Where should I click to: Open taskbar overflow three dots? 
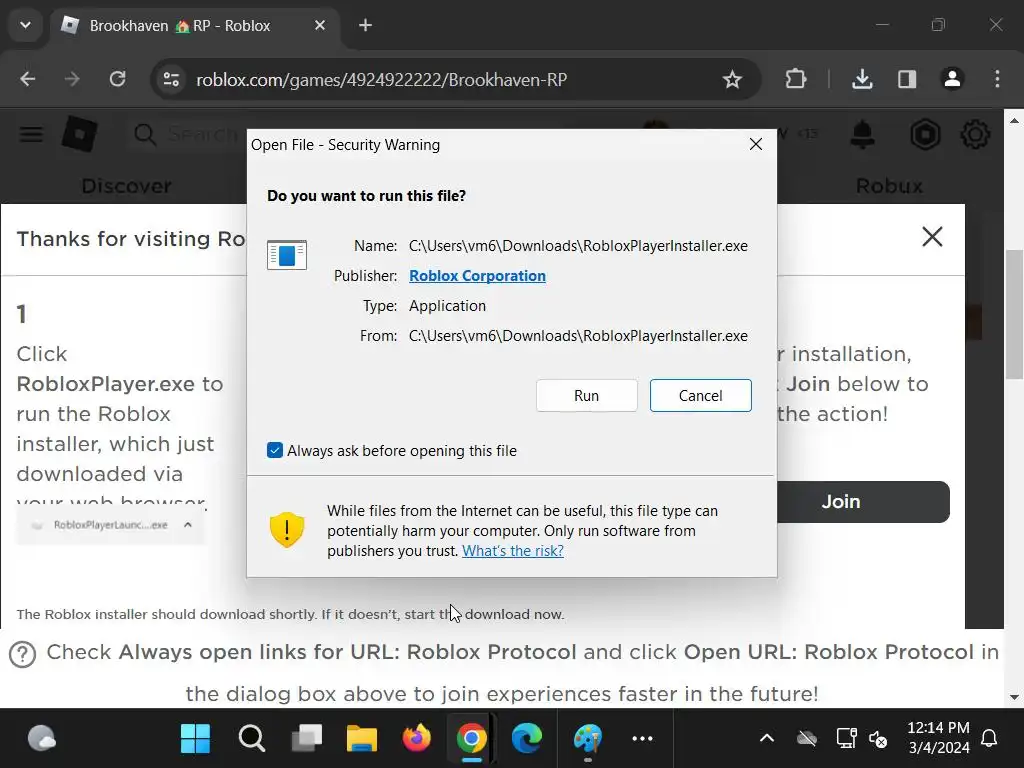pyautogui.click(x=643, y=739)
